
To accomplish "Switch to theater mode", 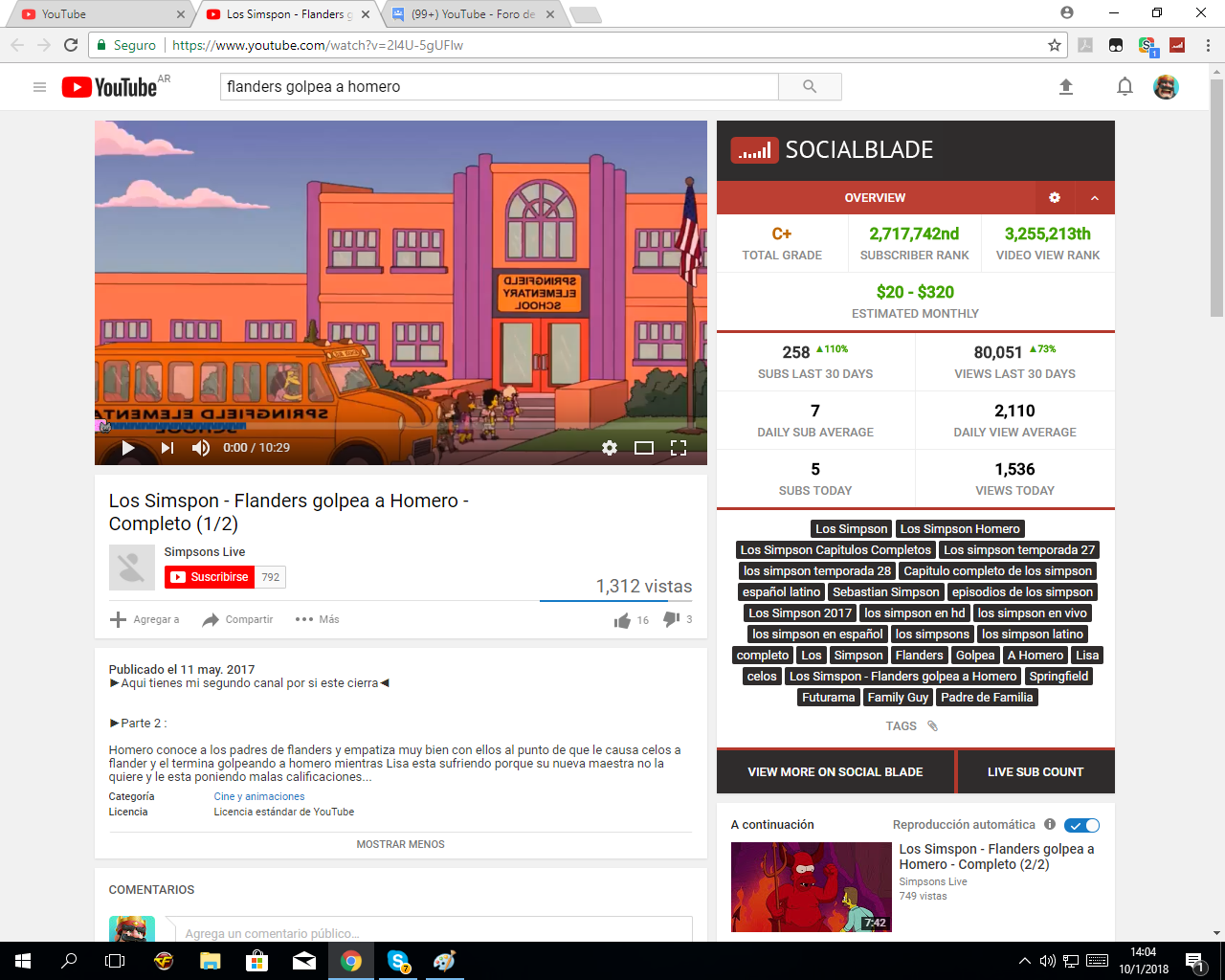I will point(644,448).
